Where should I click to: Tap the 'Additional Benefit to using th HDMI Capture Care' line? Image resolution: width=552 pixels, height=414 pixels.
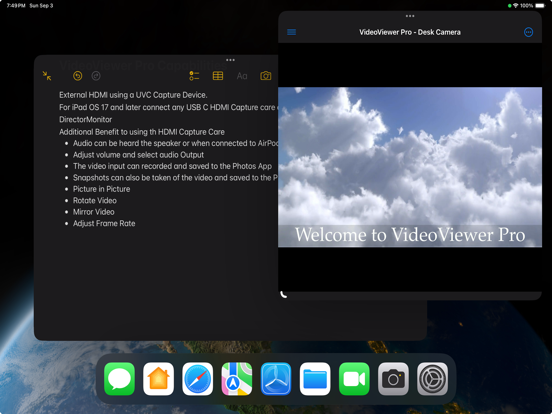pos(142,132)
